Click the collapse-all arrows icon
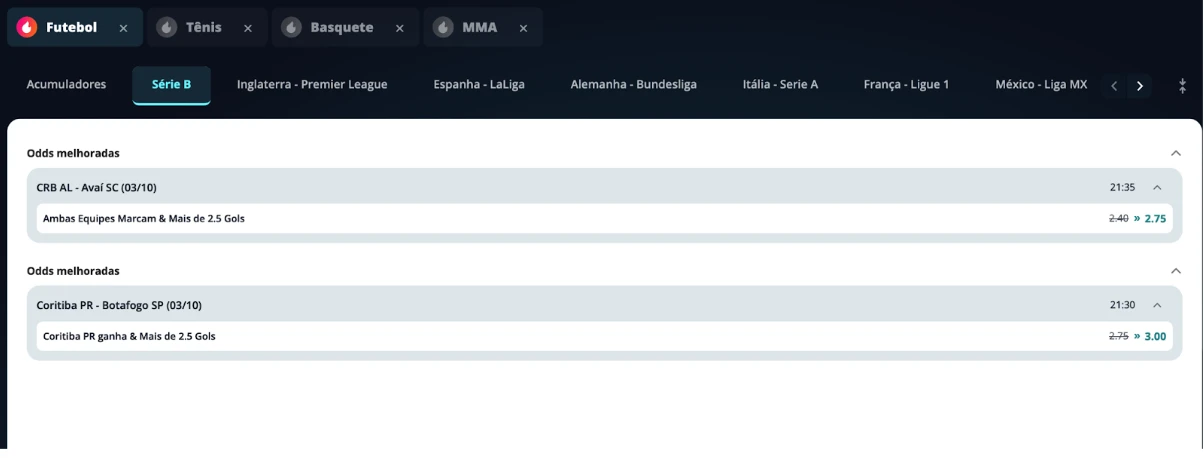The width and height of the screenshot is (1204, 458). pos(1183,85)
